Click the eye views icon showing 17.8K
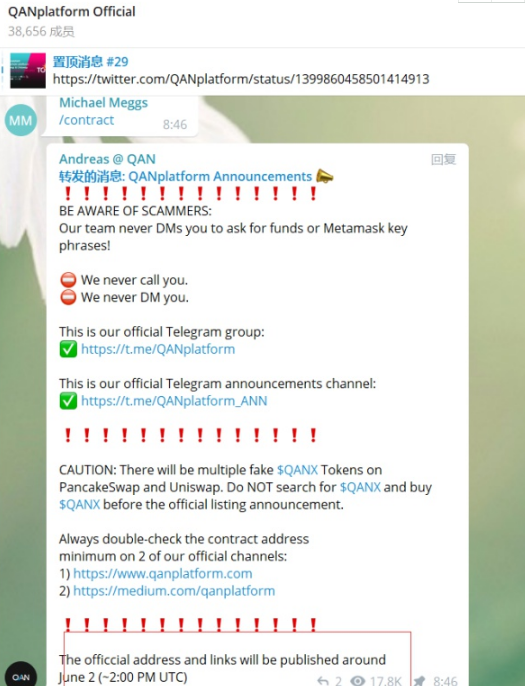The image size is (525, 686). [357, 680]
